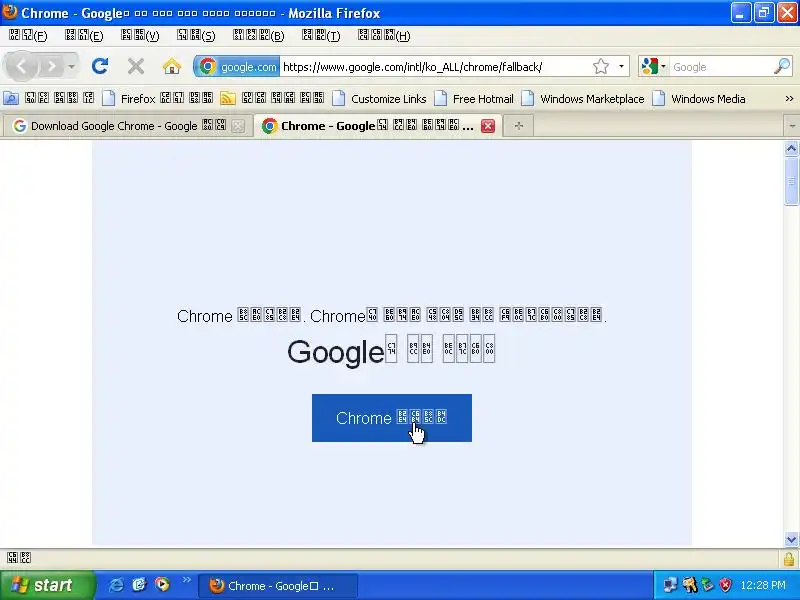The height and width of the screenshot is (600, 800).
Task: Bookmark this page with the star
Action: pos(601,66)
